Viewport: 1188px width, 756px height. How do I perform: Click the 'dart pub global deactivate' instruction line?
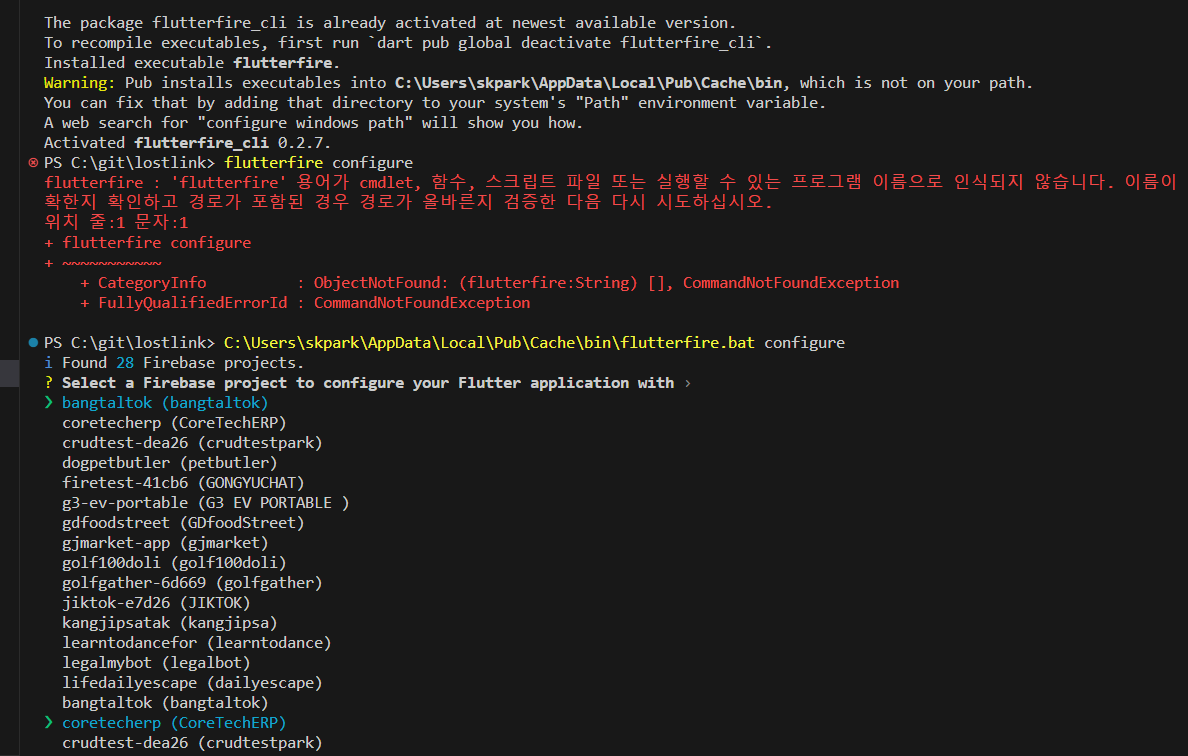pos(408,43)
